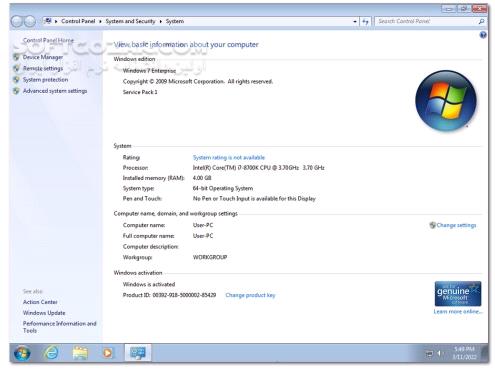Image resolution: width=495 pixels, height=371 pixels.
Task: Open Windows Media Player taskbar icon
Action: [107, 353]
